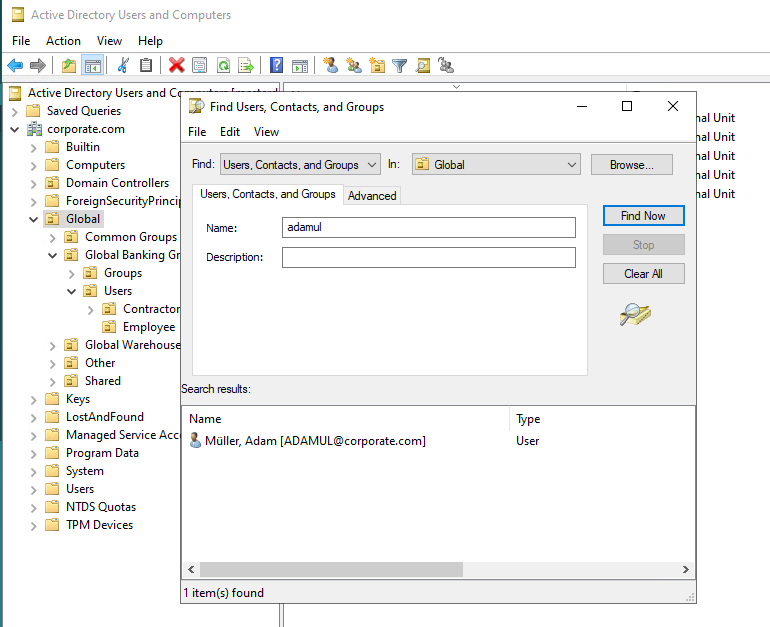The image size is (770, 627).
Task: Expand the Common Groups node
Action: click(53, 238)
